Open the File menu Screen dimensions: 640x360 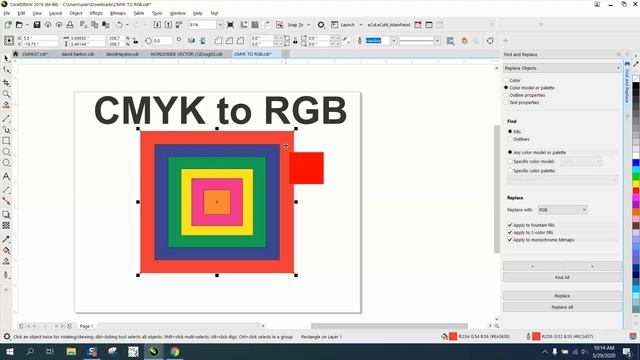tap(7, 13)
